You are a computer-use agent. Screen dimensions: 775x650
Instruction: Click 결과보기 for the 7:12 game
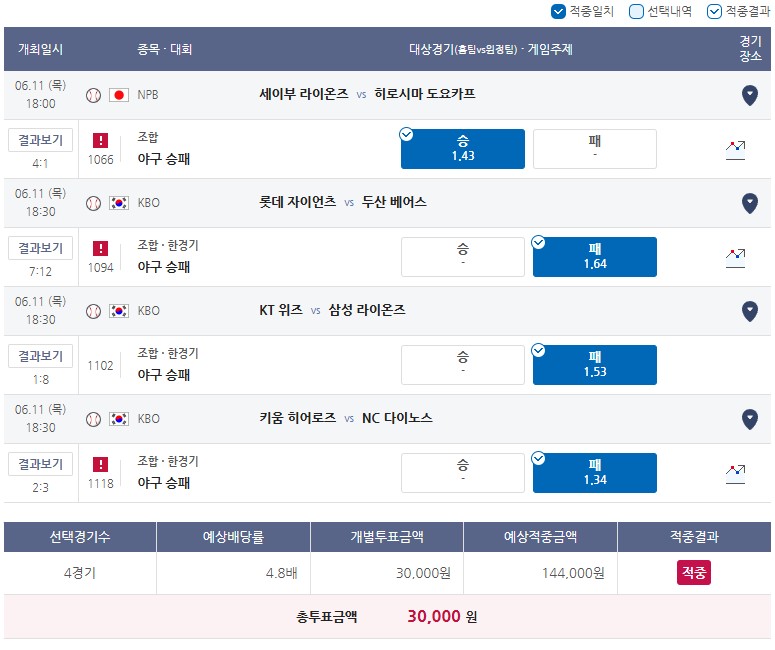point(41,248)
